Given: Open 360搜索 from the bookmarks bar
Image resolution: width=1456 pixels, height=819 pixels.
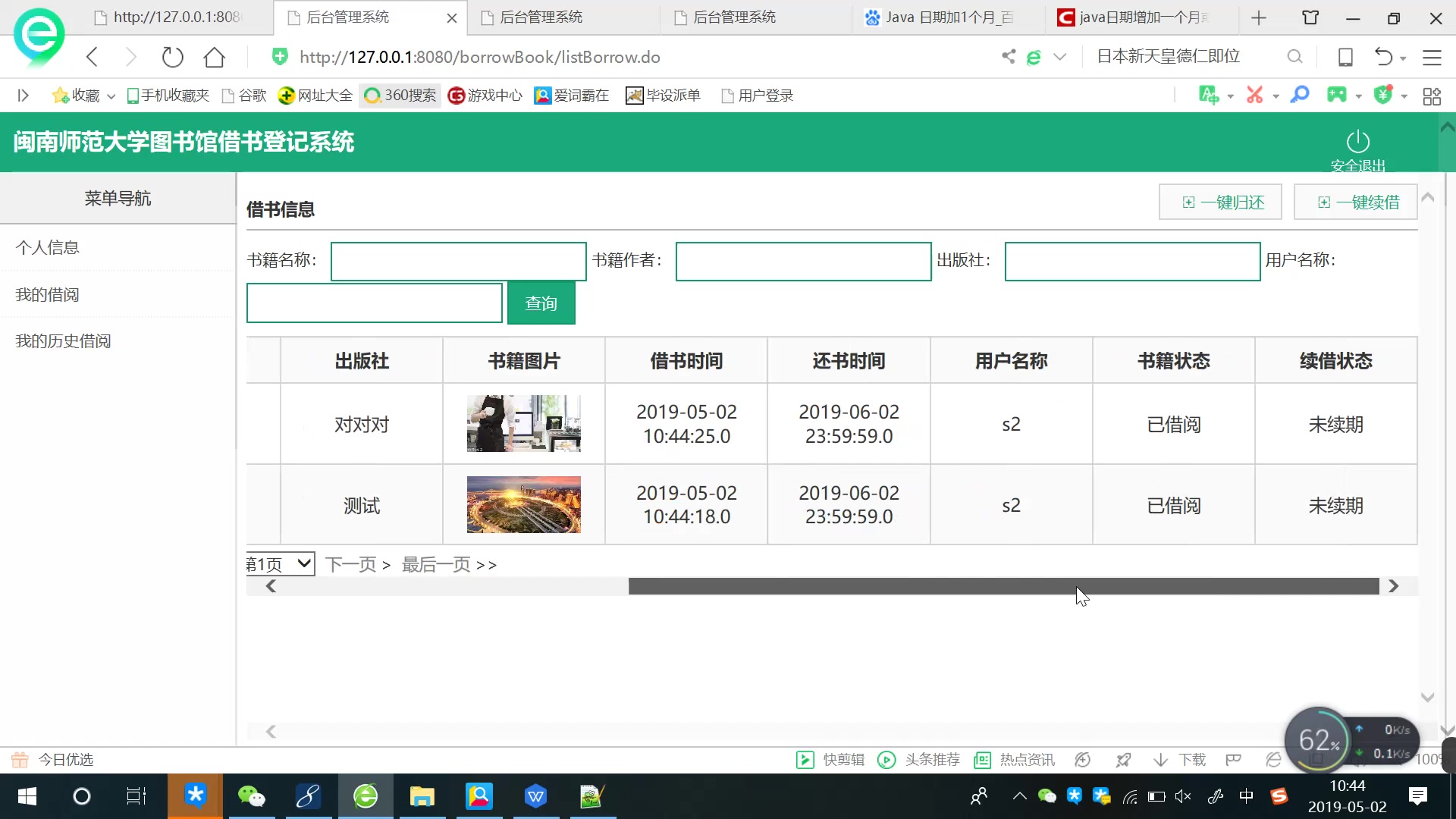Looking at the screenshot, I should point(400,96).
